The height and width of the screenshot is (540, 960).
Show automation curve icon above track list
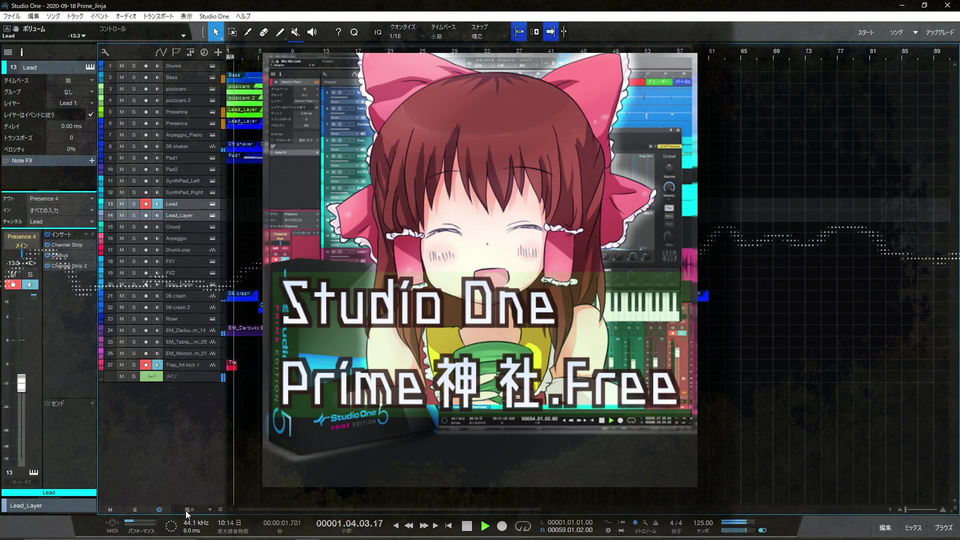point(161,53)
